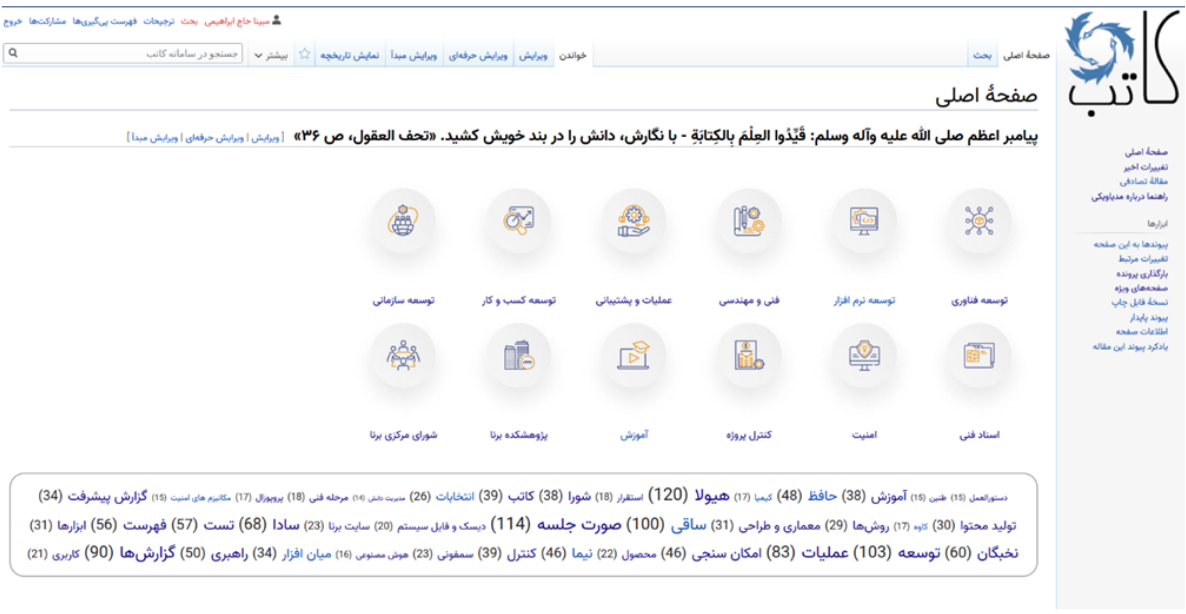Open the فهرست پی‌گیری‌ها watchlist link

[105, 21]
